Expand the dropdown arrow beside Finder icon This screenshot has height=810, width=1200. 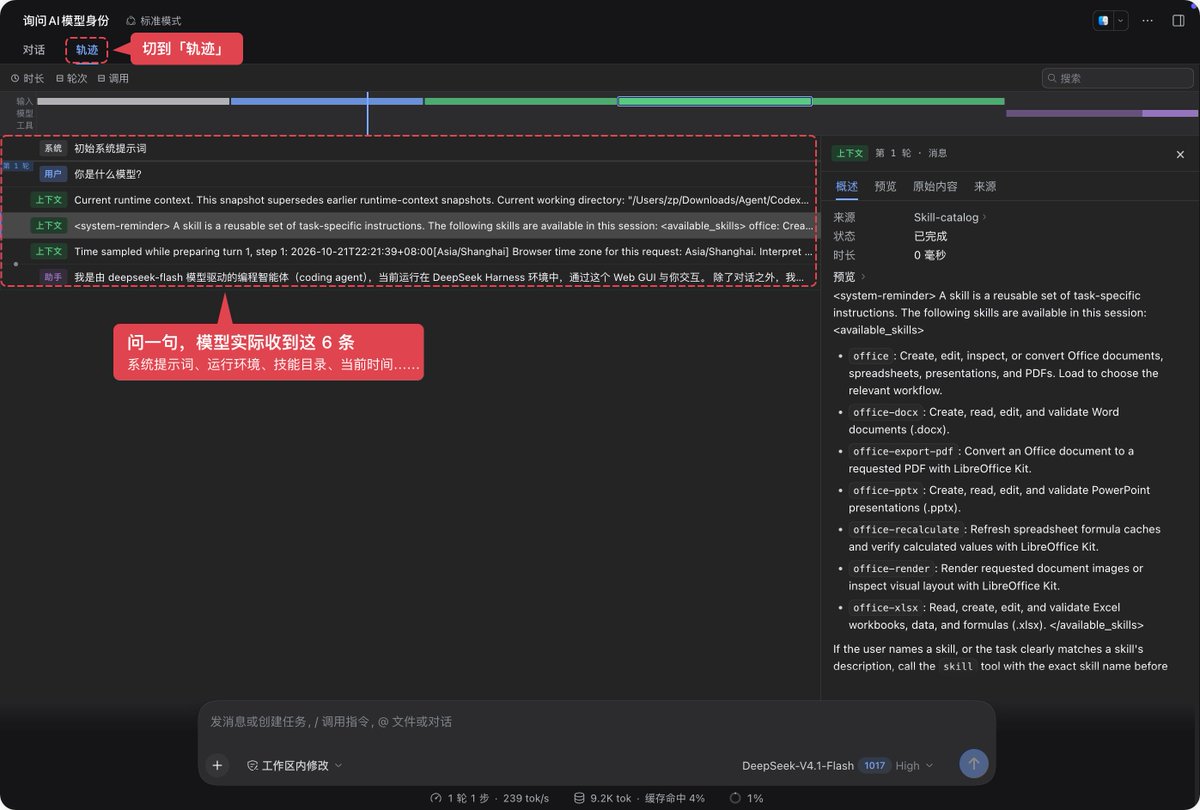(x=1120, y=20)
